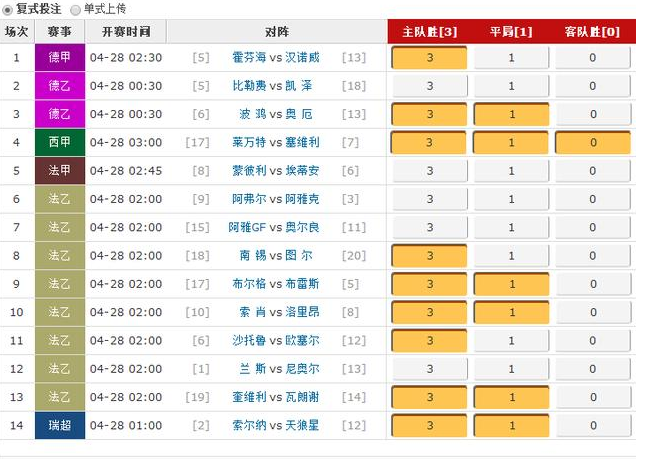This screenshot has height=459, width=653.
Task: Click the 平局[1] column header
Action: coord(511,32)
